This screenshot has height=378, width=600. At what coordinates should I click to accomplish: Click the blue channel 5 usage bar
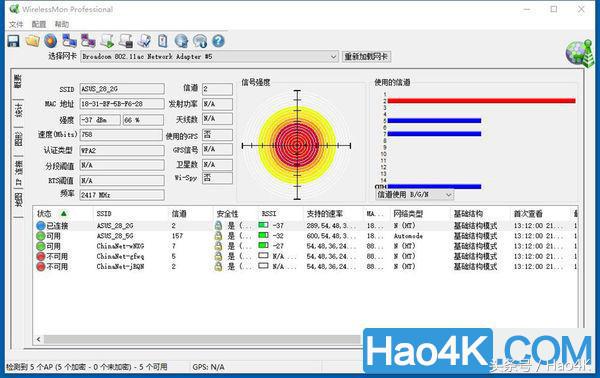tap(434, 121)
